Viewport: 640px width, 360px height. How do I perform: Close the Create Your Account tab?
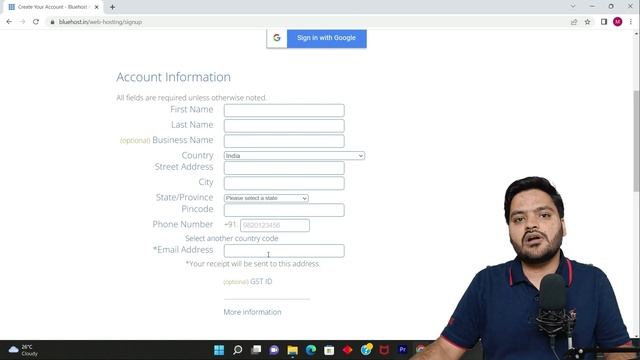pyautogui.click(x=97, y=7)
